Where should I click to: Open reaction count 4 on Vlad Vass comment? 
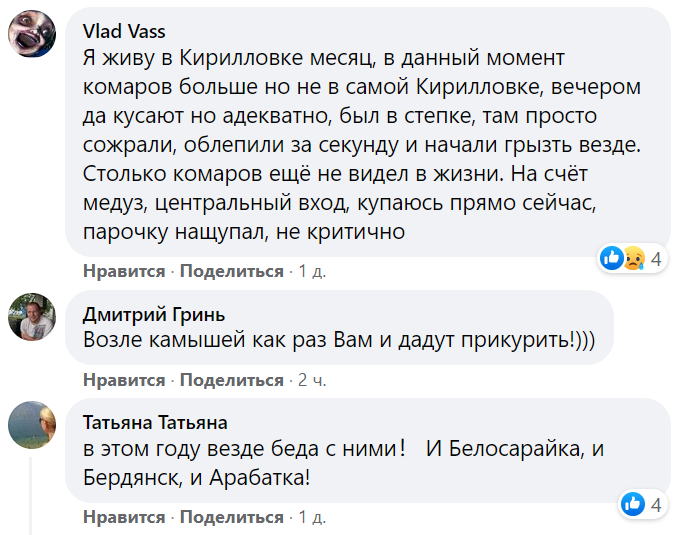click(x=657, y=259)
